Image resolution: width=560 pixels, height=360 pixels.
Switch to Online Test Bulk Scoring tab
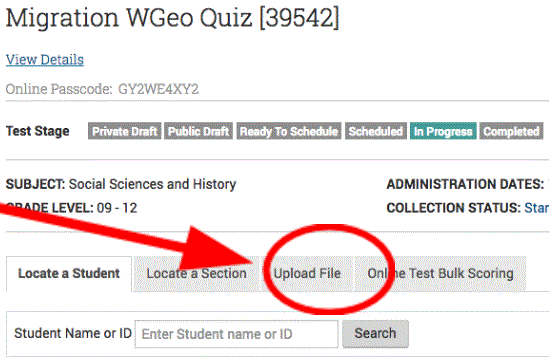point(440,274)
